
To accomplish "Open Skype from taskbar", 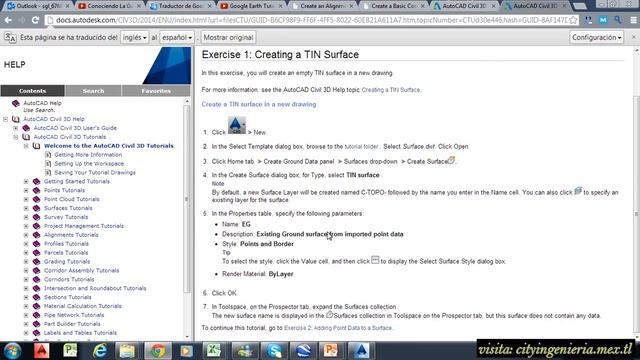I will (274, 351).
